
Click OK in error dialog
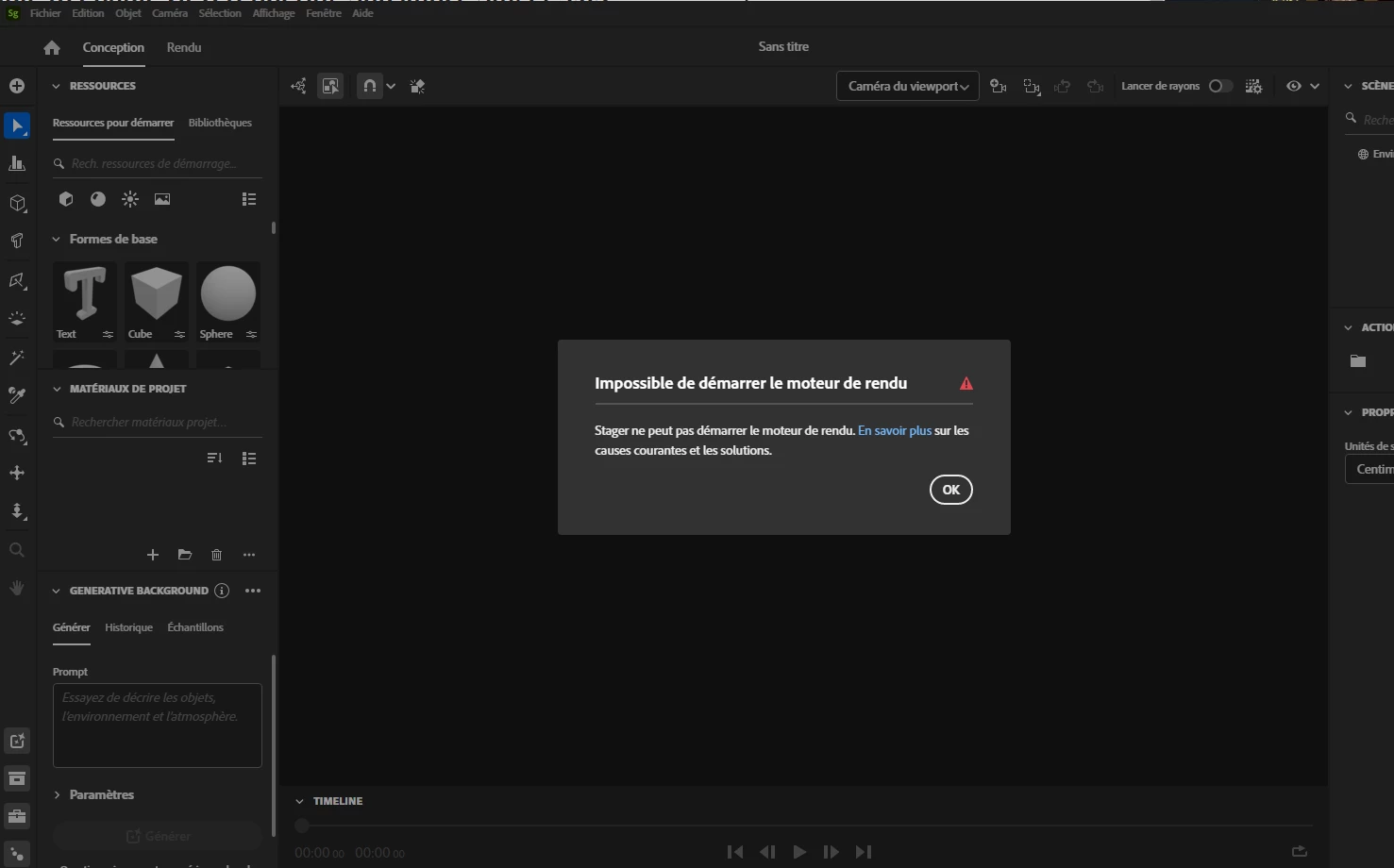click(950, 490)
